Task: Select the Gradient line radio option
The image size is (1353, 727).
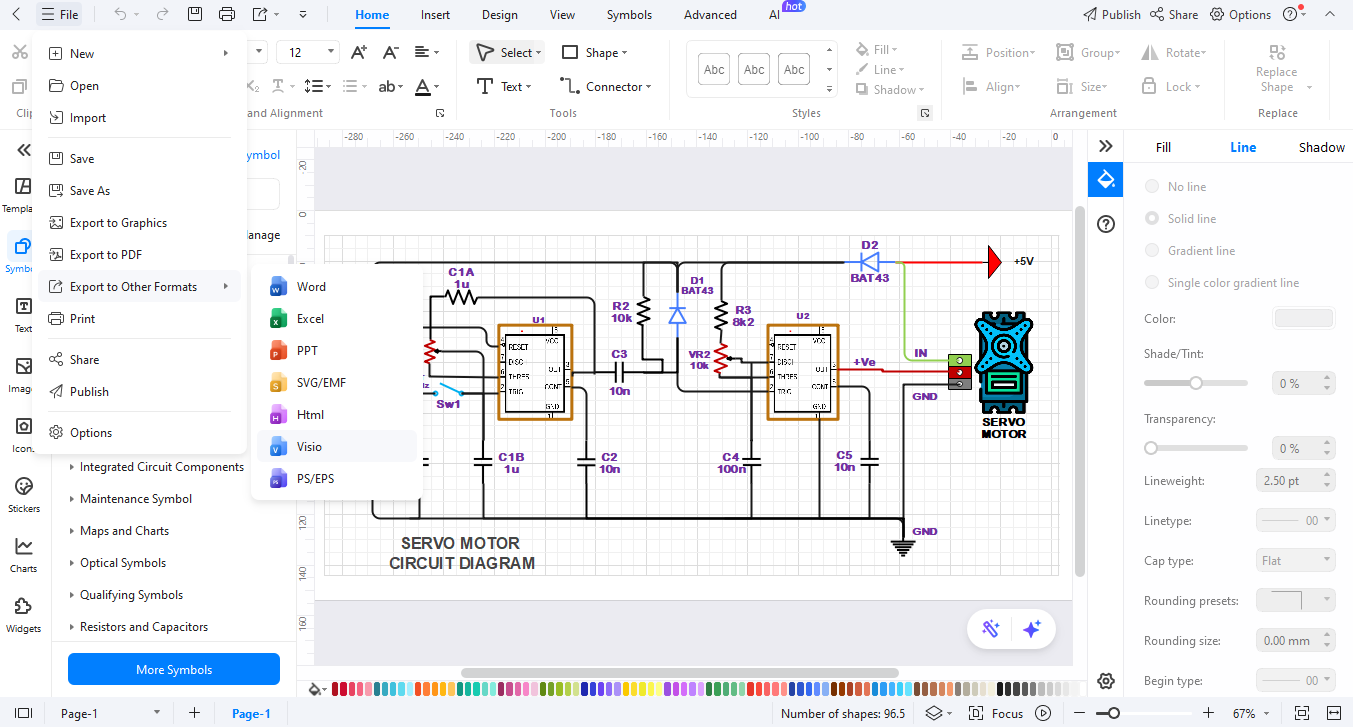Action: (x=1152, y=251)
